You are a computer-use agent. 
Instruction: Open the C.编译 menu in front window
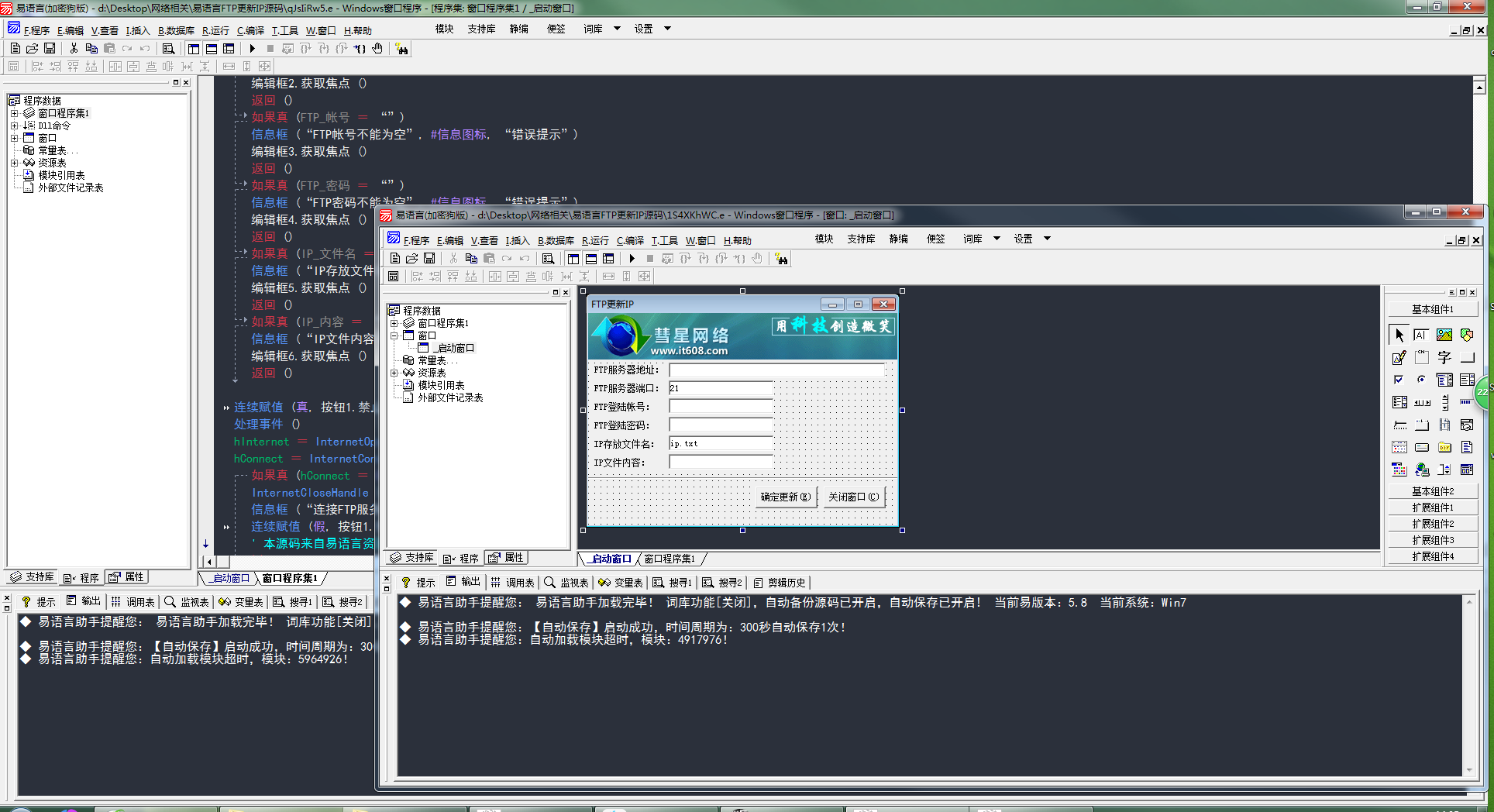630,240
